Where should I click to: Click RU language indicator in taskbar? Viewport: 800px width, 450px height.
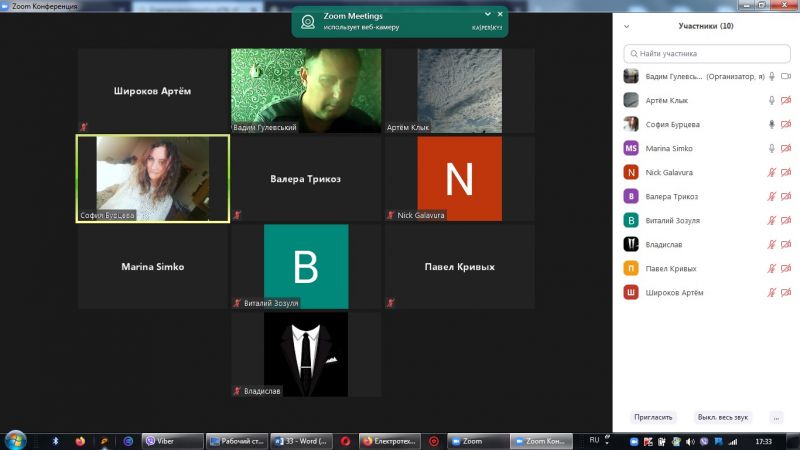tap(594, 440)
